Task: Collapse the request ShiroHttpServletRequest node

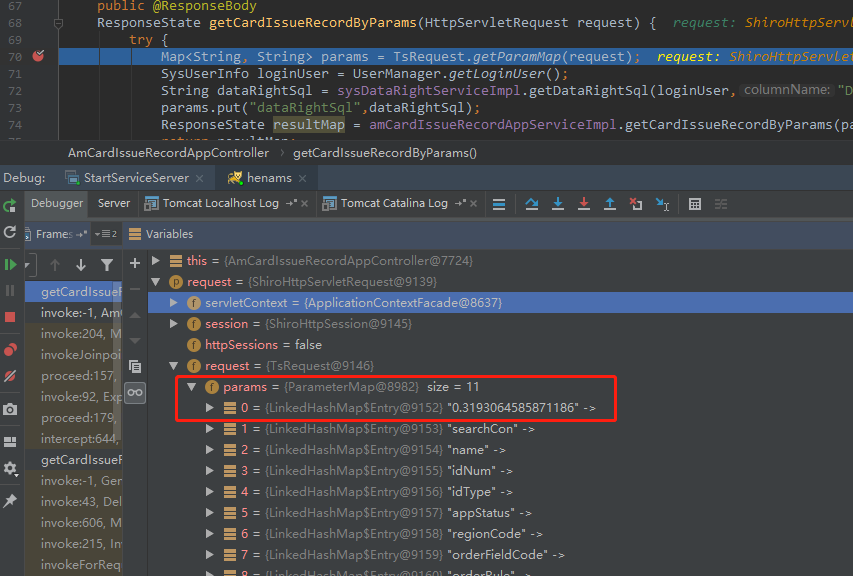Action: coord(157,281)
